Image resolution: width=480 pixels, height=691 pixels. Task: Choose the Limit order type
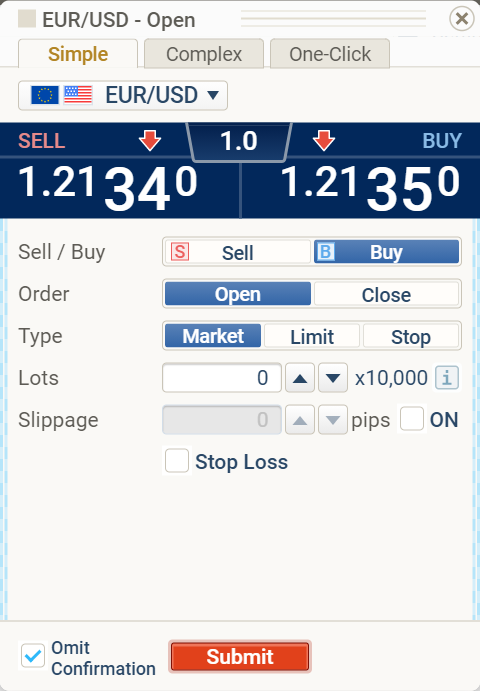tap(312, 337)
